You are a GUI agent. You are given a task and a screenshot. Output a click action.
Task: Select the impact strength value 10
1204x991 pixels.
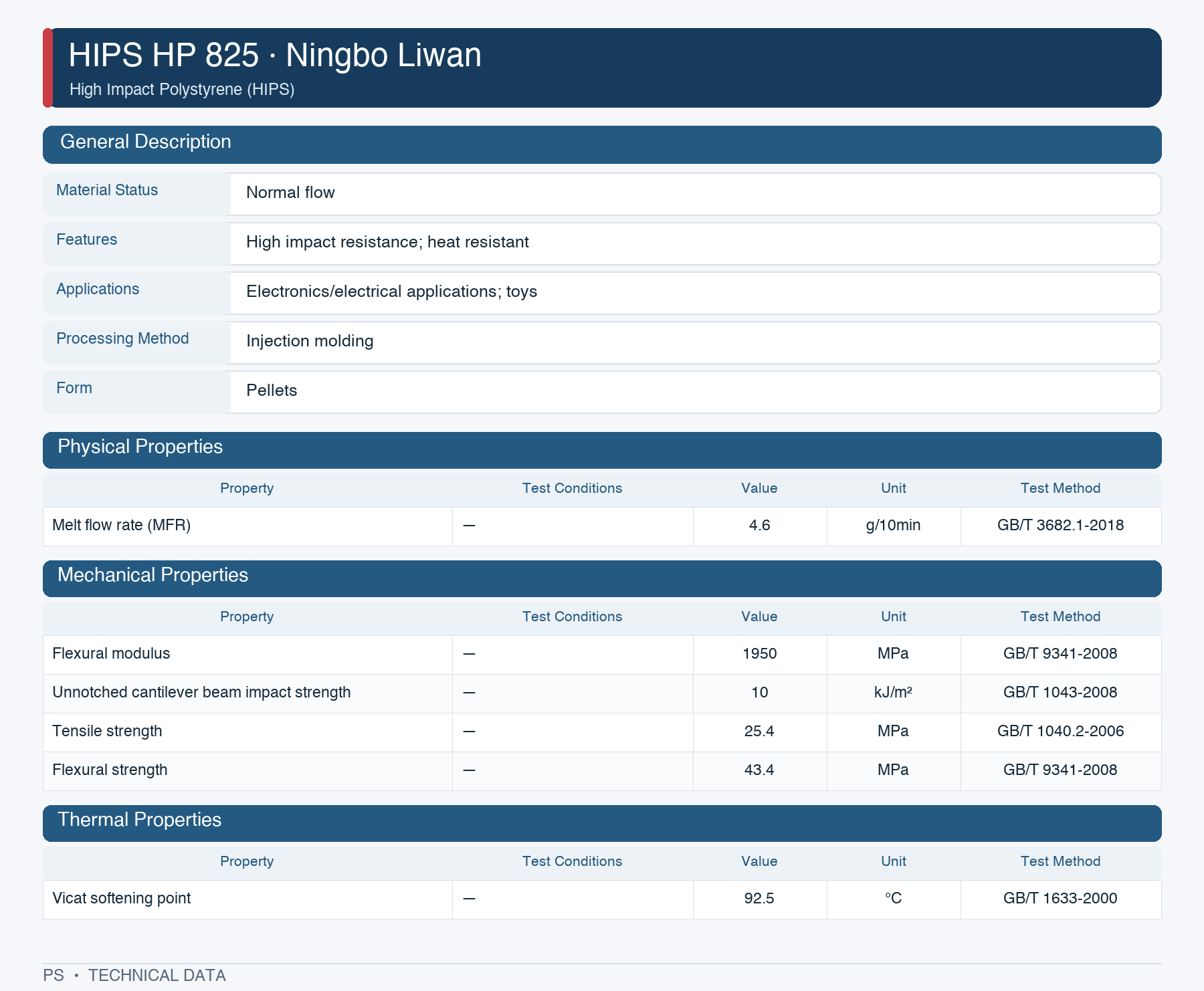coord(760,693)
